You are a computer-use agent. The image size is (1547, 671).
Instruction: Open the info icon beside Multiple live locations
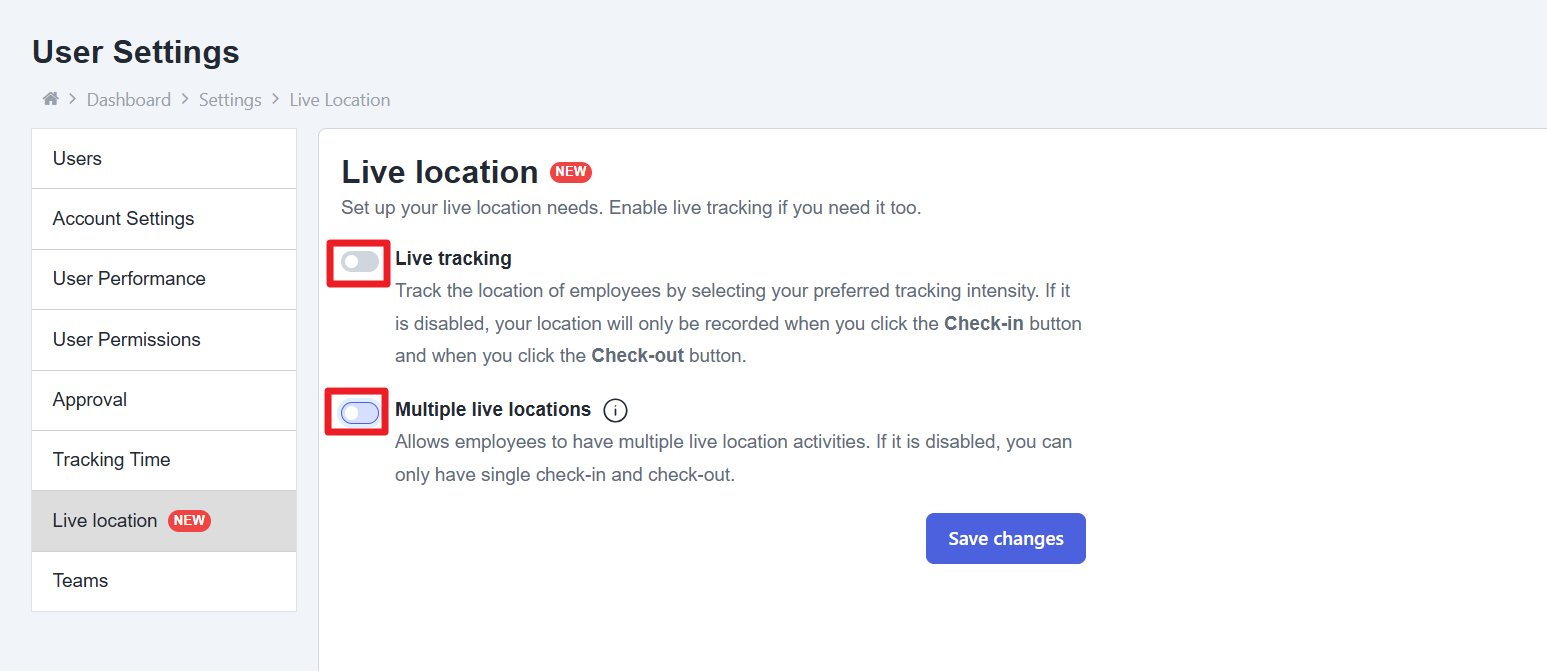click(616, 410)
